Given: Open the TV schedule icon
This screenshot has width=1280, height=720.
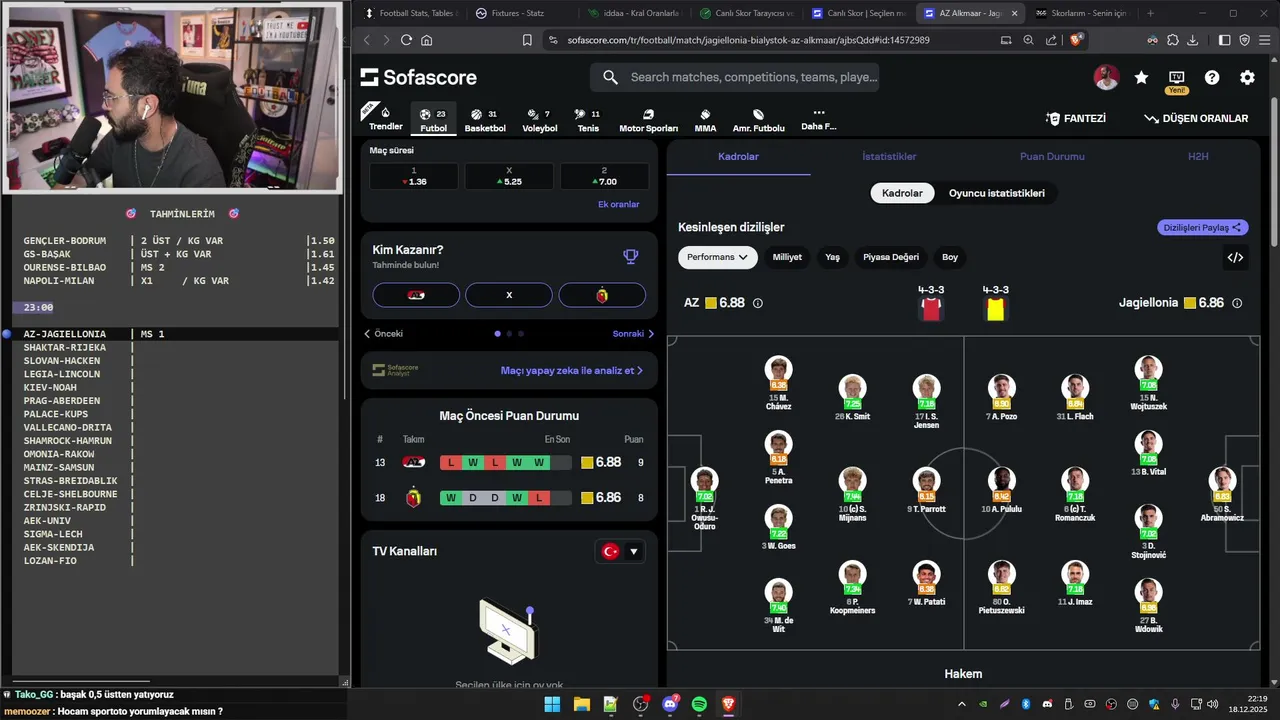Looking at the screenshot, I should tap(1176, 77).
